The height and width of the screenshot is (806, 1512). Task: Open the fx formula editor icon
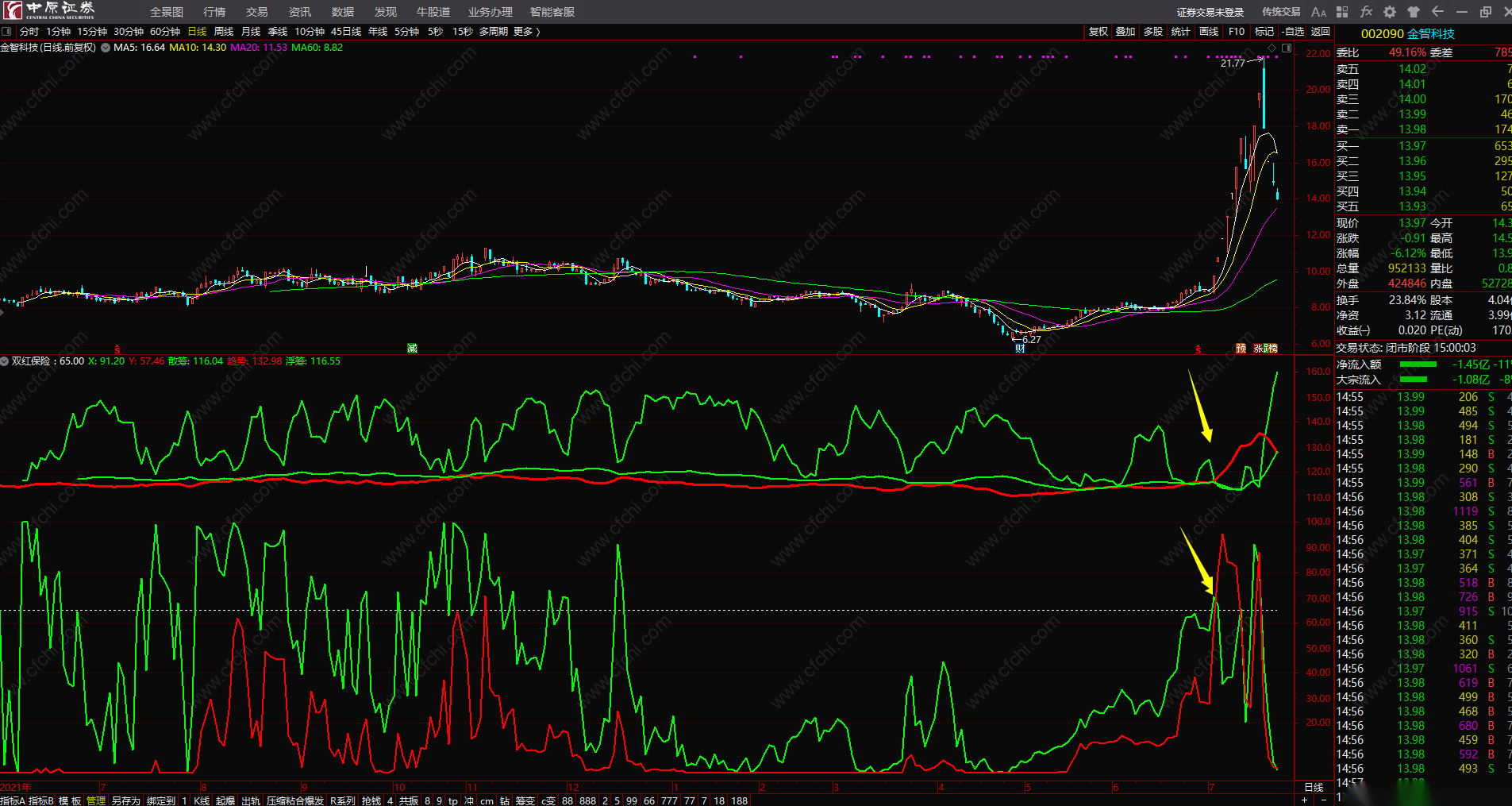click(x=1366, y=12)
